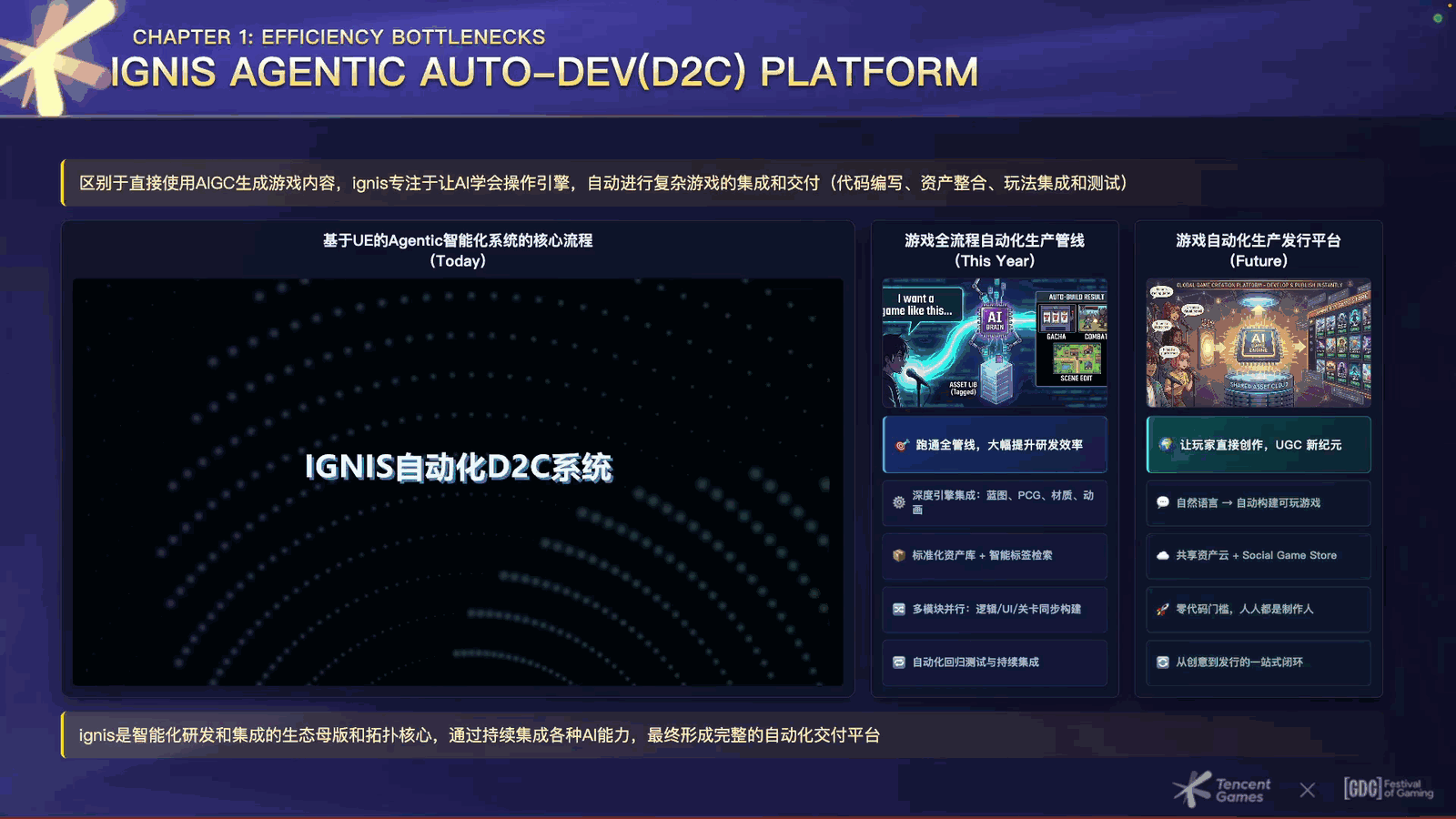1456x819 pixels.
Task: Select the 'CHAPTER 1: EFFICIENCY BOTTLENECKS' heading
Action: [x=339, y=37]
